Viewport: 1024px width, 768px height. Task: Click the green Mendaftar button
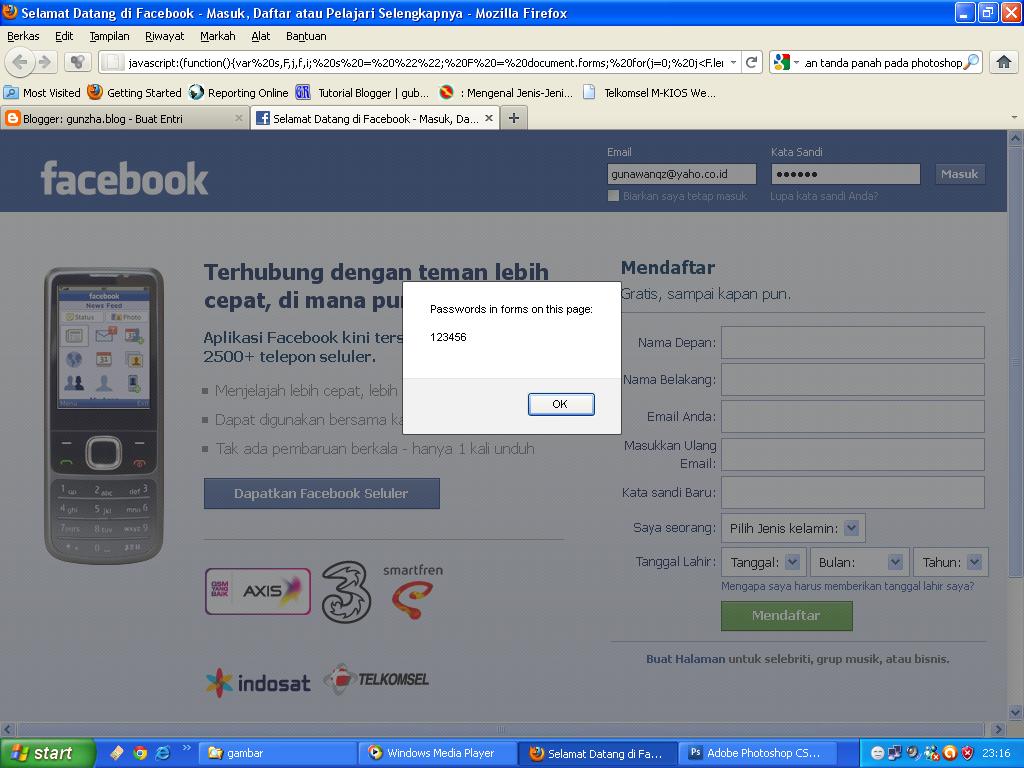point(786,616)
